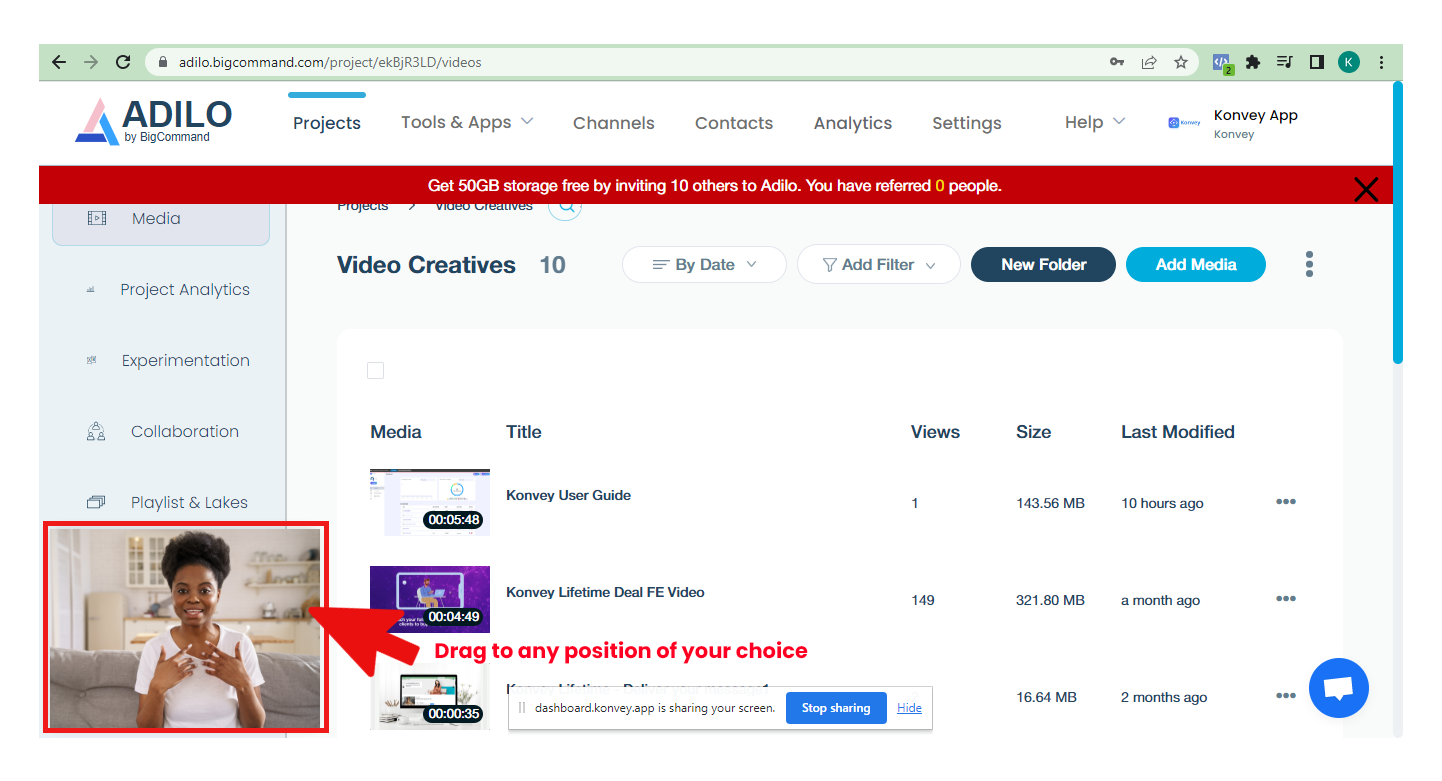Click the Size column header
Viewport: 1442px width, 781px height.
[1033, 432]
